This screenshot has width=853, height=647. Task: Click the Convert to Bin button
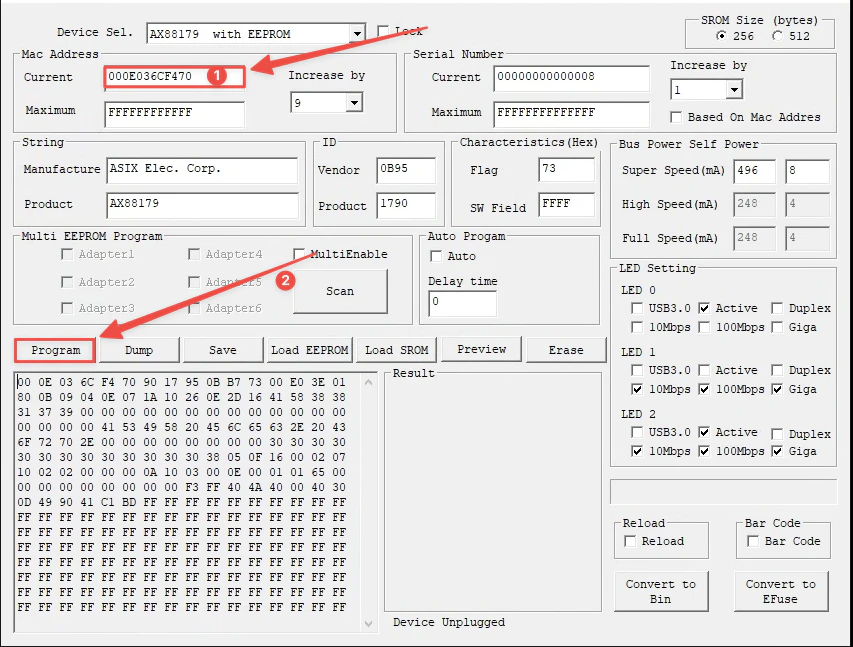[661, 591]
